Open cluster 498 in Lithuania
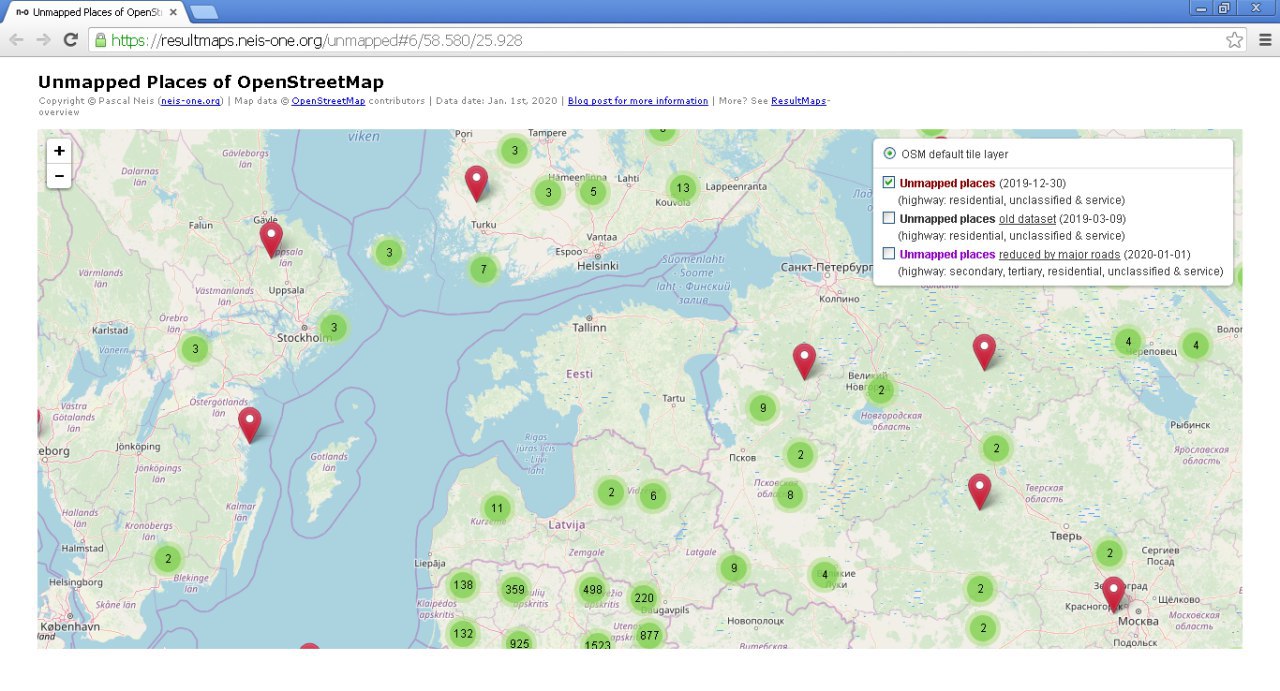The image size is (1280, 691). coord(592,589)
